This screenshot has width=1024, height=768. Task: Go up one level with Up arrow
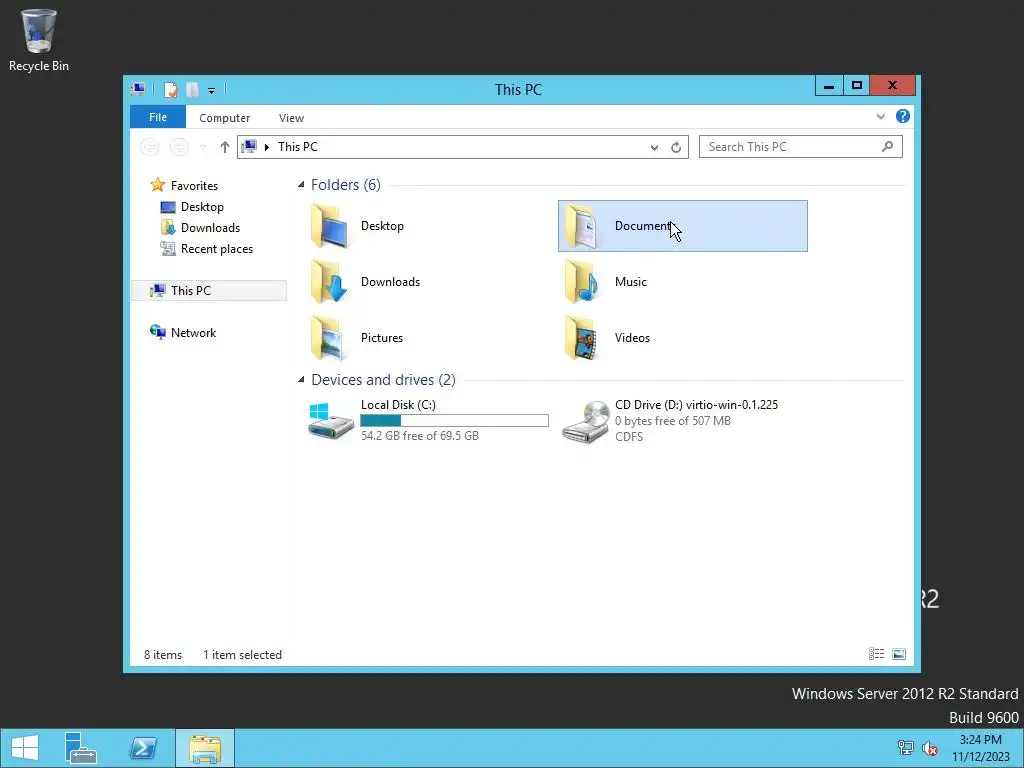coord(225,147)
